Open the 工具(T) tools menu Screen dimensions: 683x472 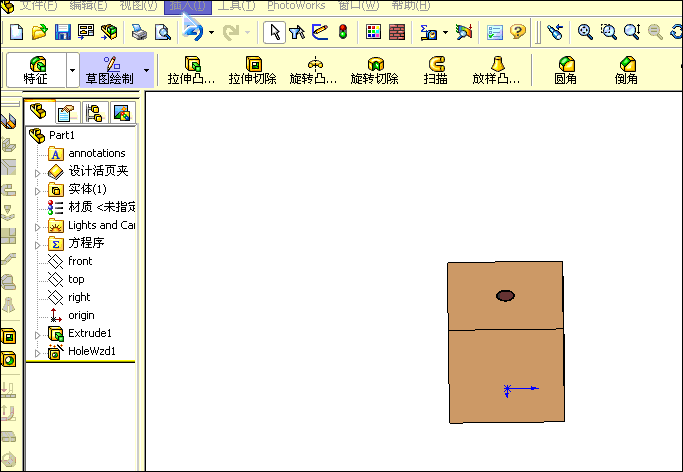point(237,6)
